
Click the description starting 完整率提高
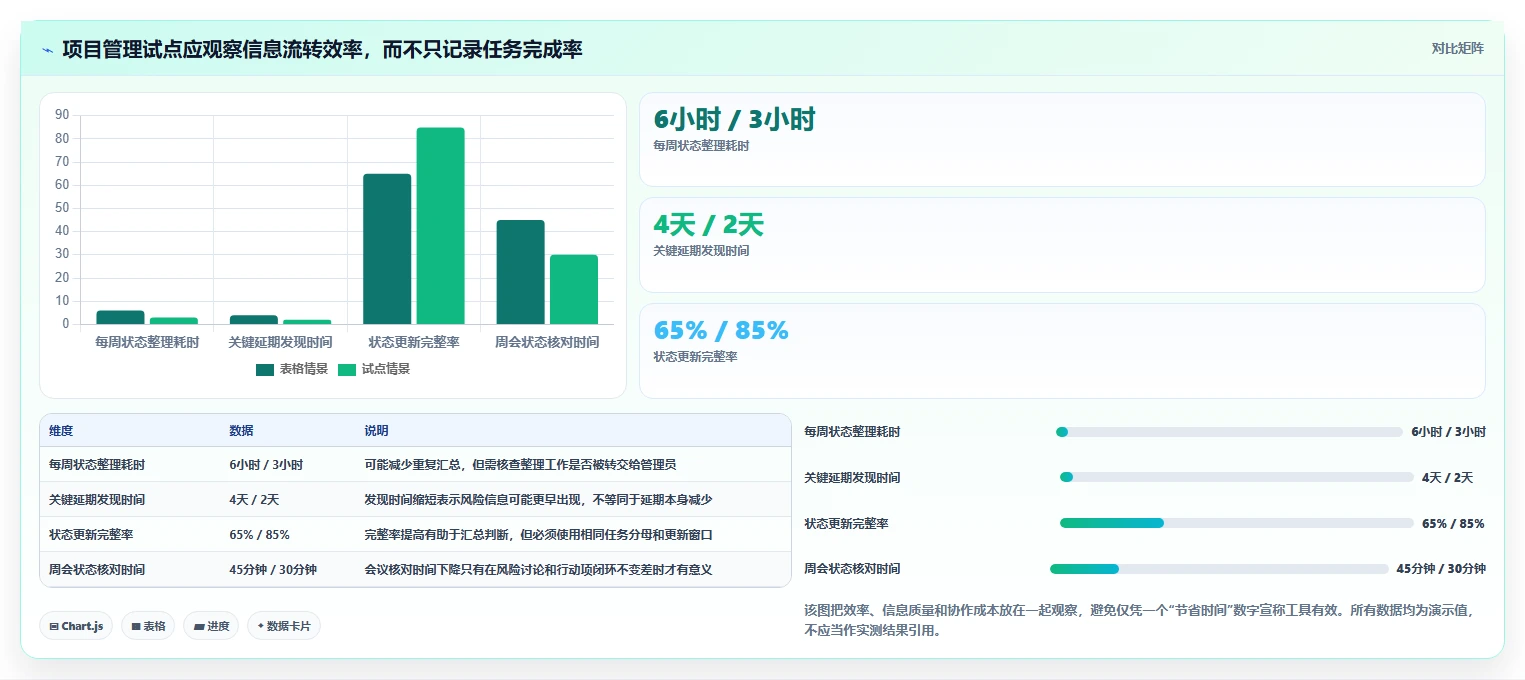coord(538,535)
